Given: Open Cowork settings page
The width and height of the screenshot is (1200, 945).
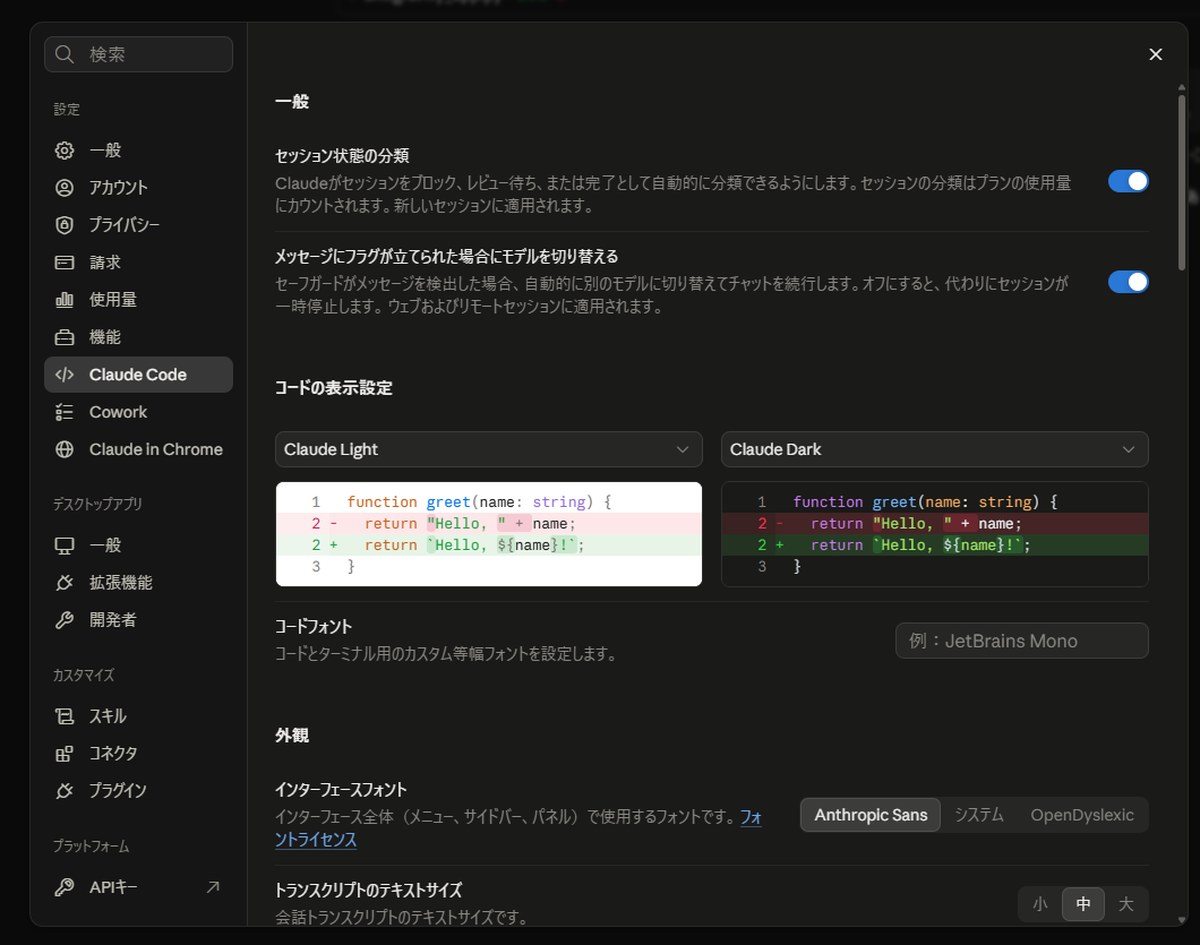Looking at the screenshot, I should tap(139, 412).
